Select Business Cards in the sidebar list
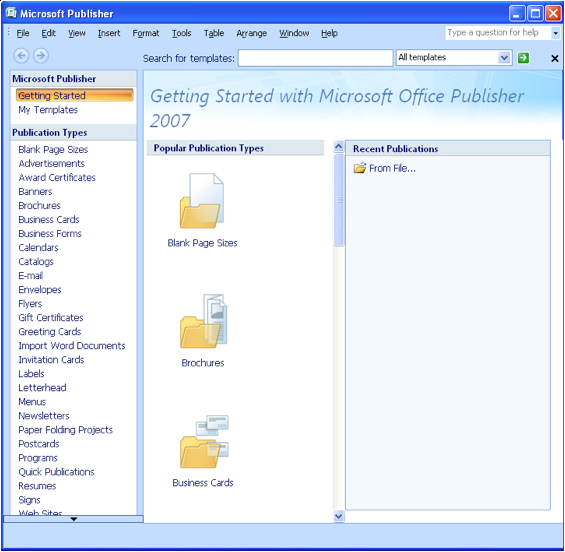The image size is (565, 552). pos(49,219)
